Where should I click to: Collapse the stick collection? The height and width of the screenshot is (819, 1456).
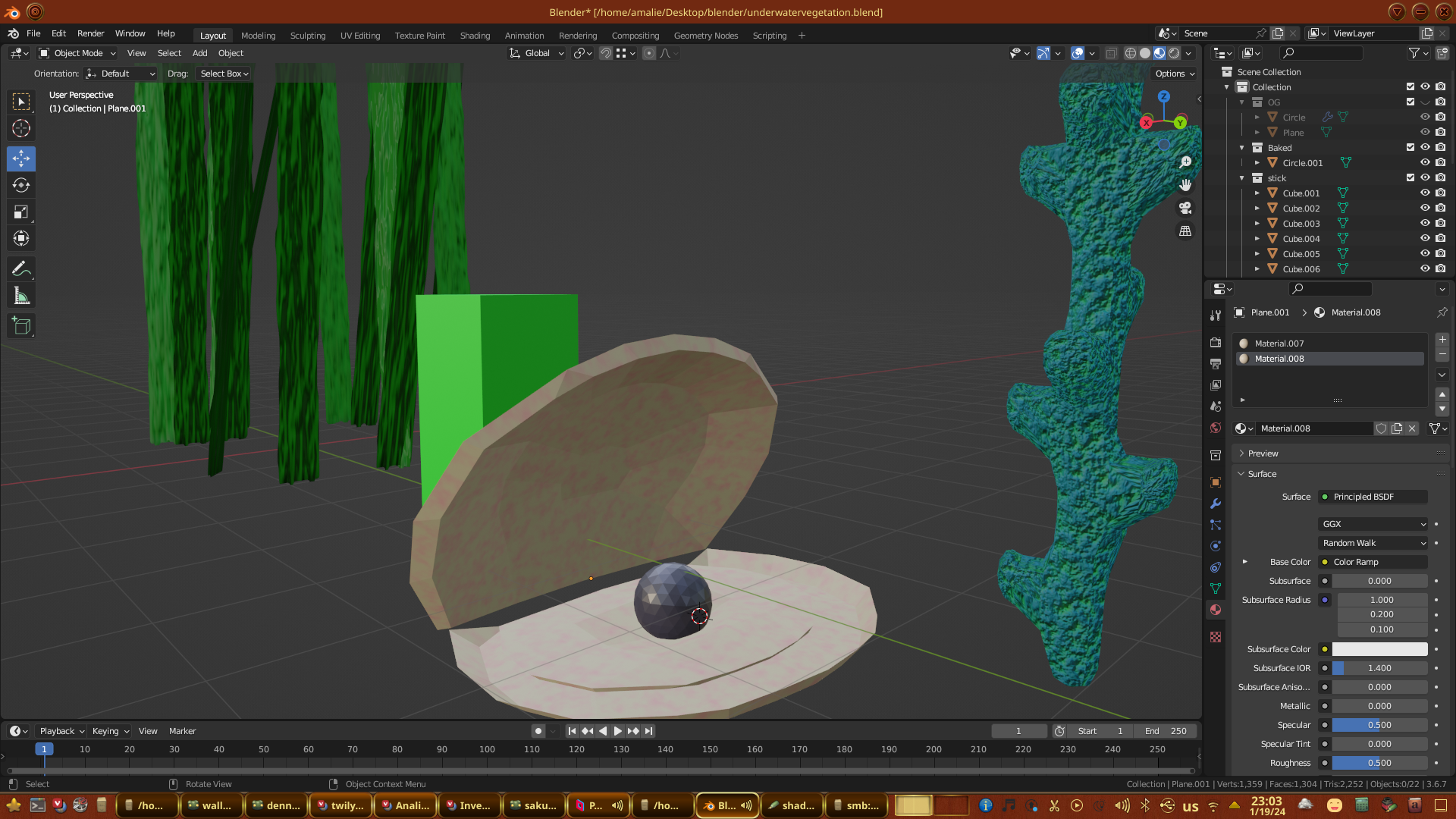(1242, 178)
